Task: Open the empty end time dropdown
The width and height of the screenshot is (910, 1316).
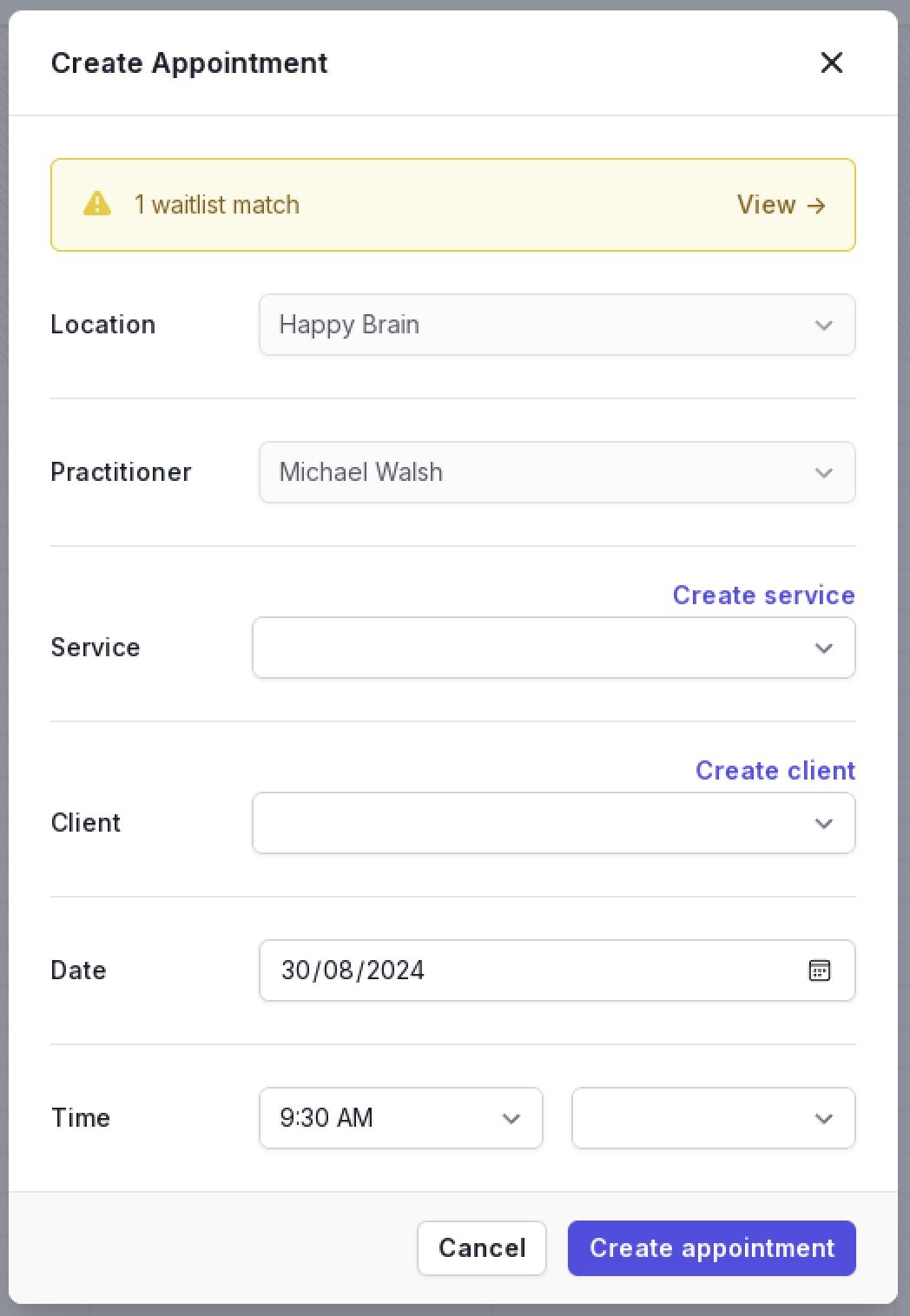Action: tap(714, 1118)
